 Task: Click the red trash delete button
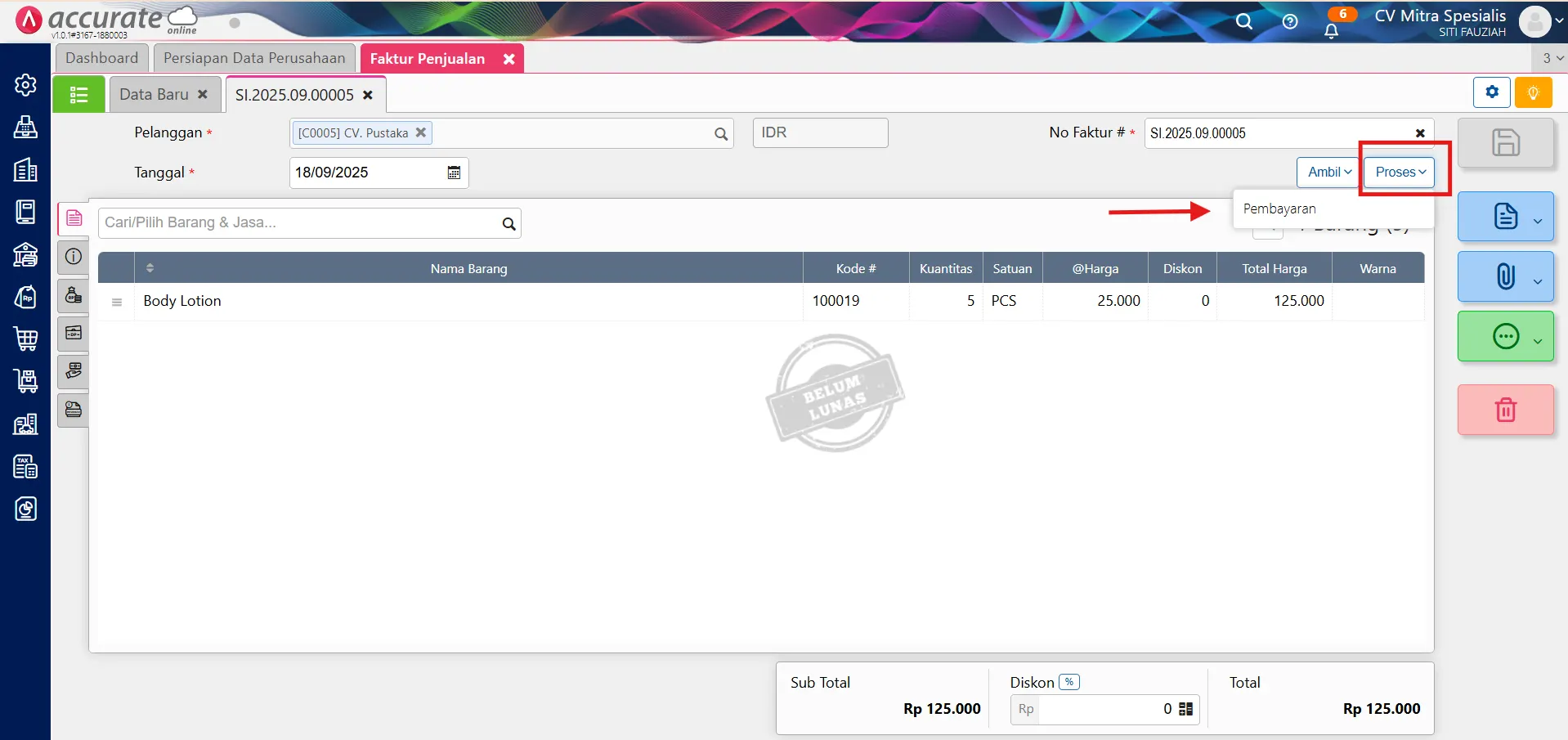coord(1505,410)
